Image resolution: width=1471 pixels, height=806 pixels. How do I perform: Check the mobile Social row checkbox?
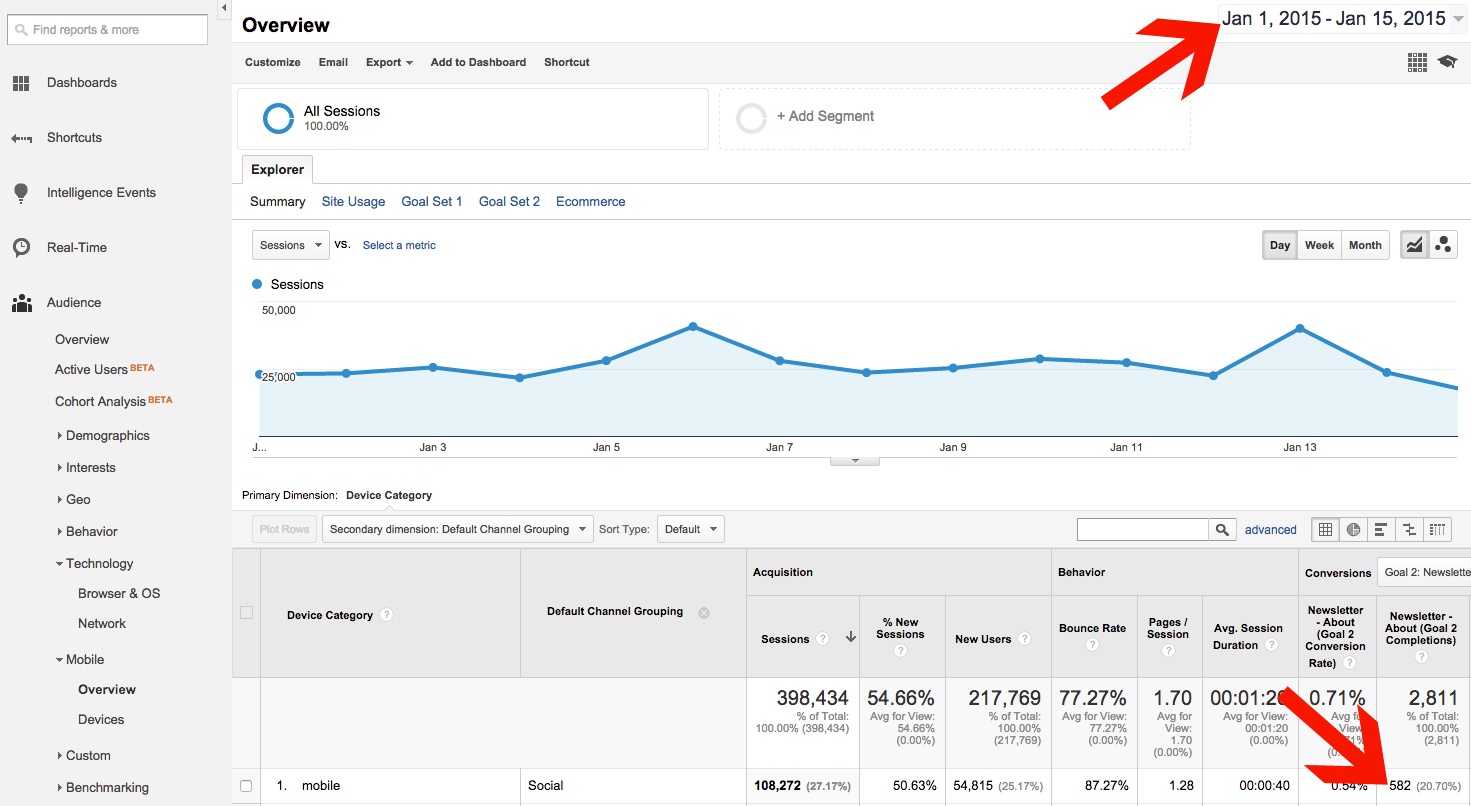pyautogui.click(x=246, y=786)
